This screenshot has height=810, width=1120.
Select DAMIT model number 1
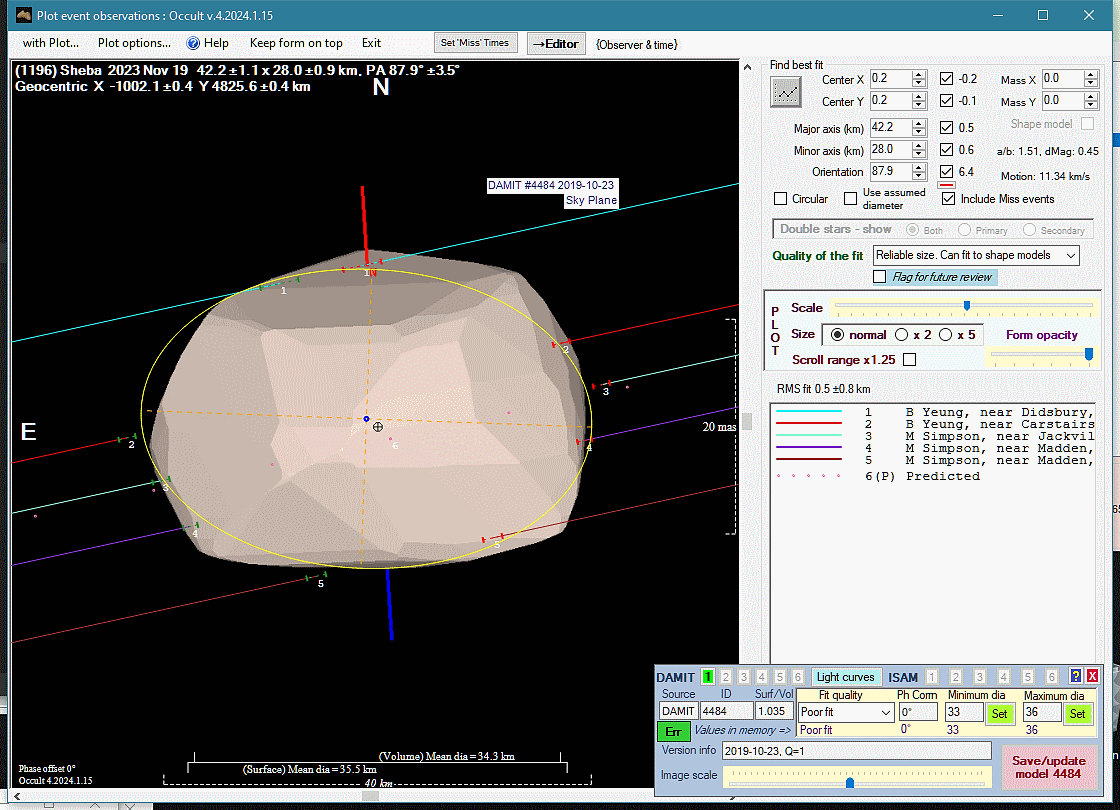[708, 677]
